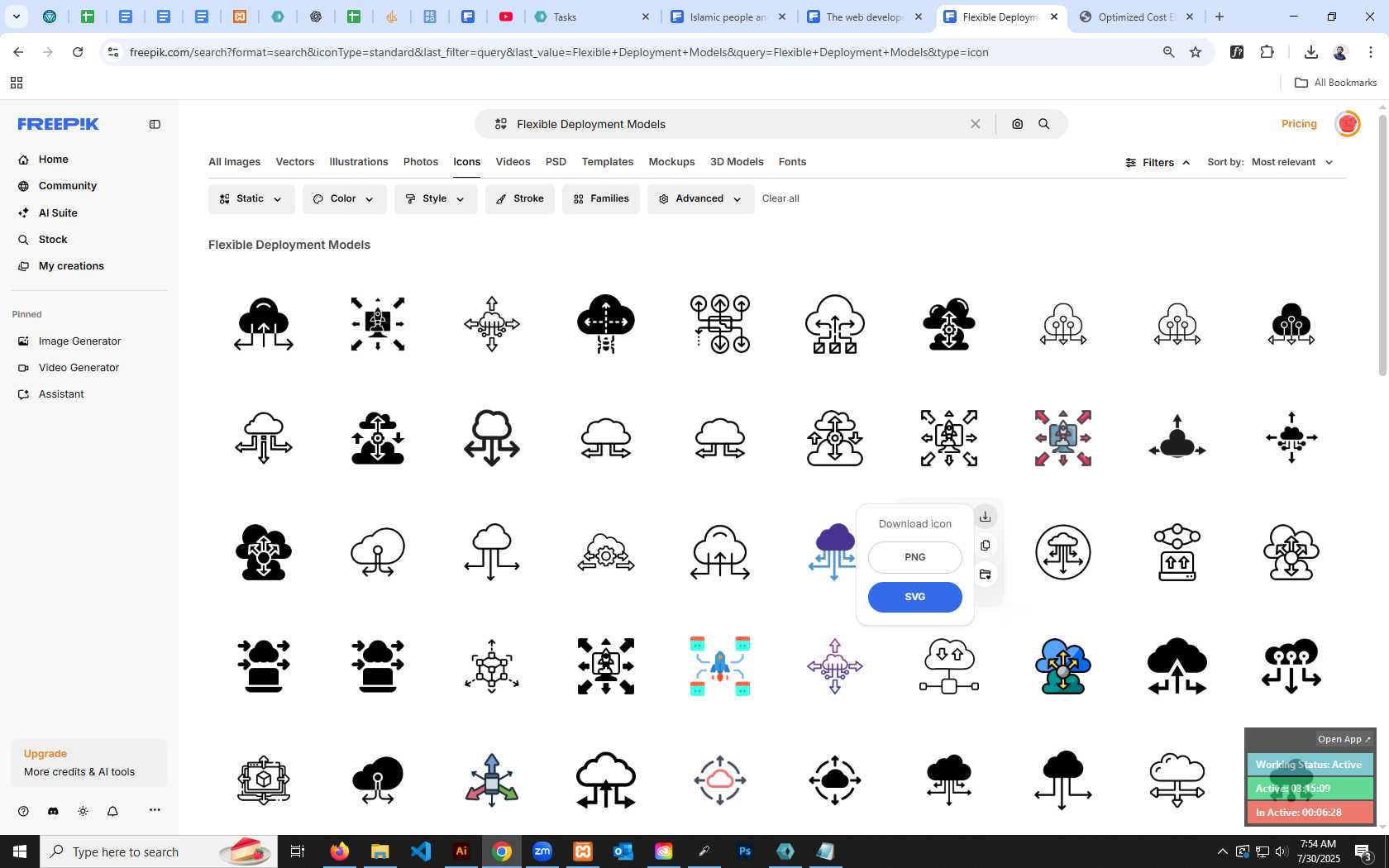The width and height of the screenshot is (1389, 868).
Task: Download the icon as PNG
Action: (914, 557)
